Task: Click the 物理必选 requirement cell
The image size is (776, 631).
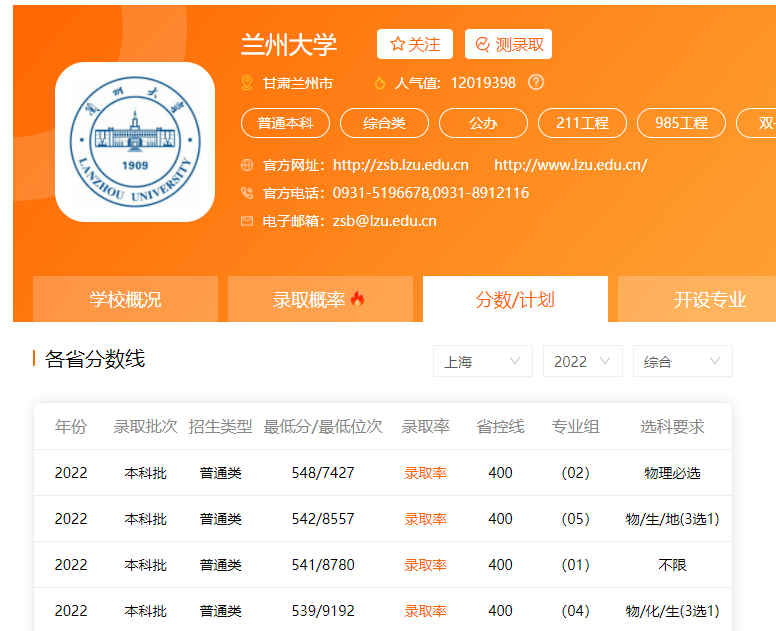Action: click(672, 473)
